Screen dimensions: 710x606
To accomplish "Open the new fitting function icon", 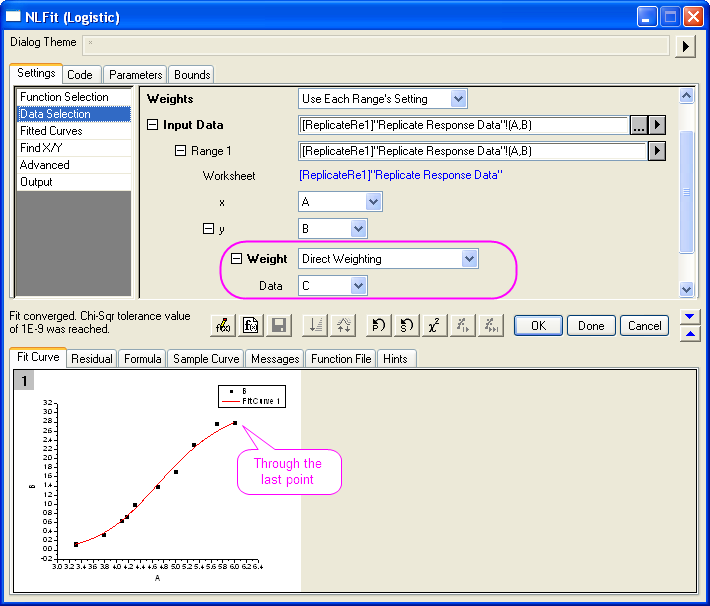I will coord(251,326).
